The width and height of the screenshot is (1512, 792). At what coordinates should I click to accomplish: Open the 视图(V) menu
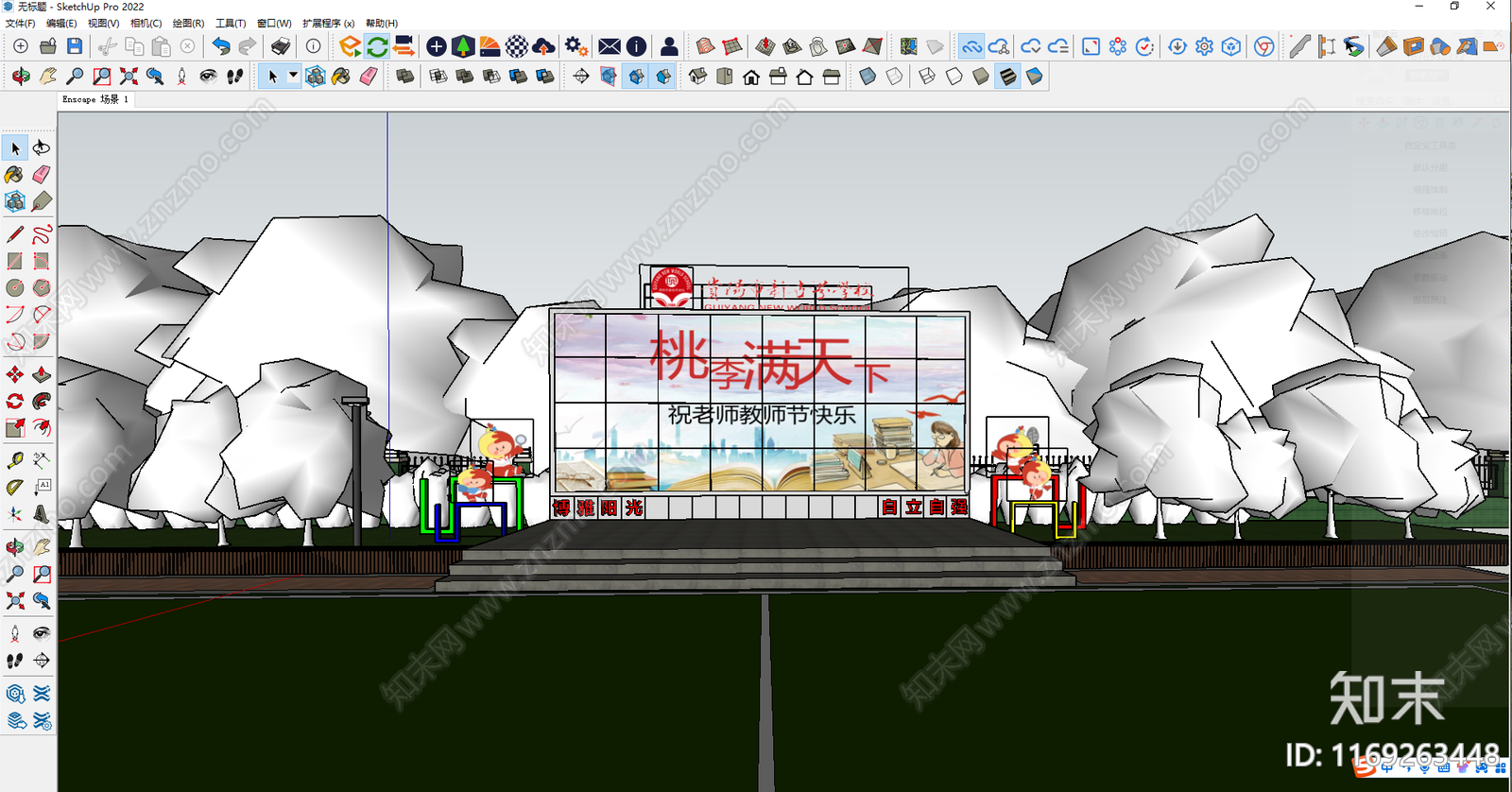(x=104, y=23)
